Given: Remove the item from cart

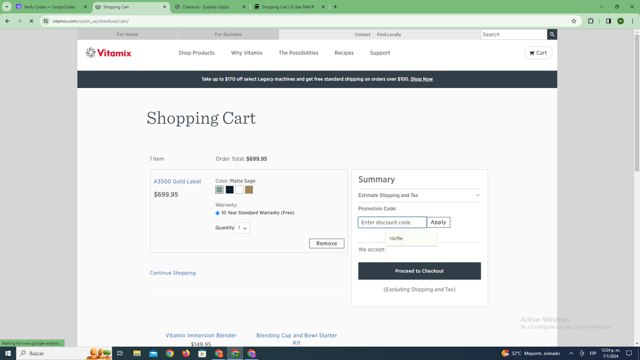Looking at the screenshot, I should (x=327, y=243).
